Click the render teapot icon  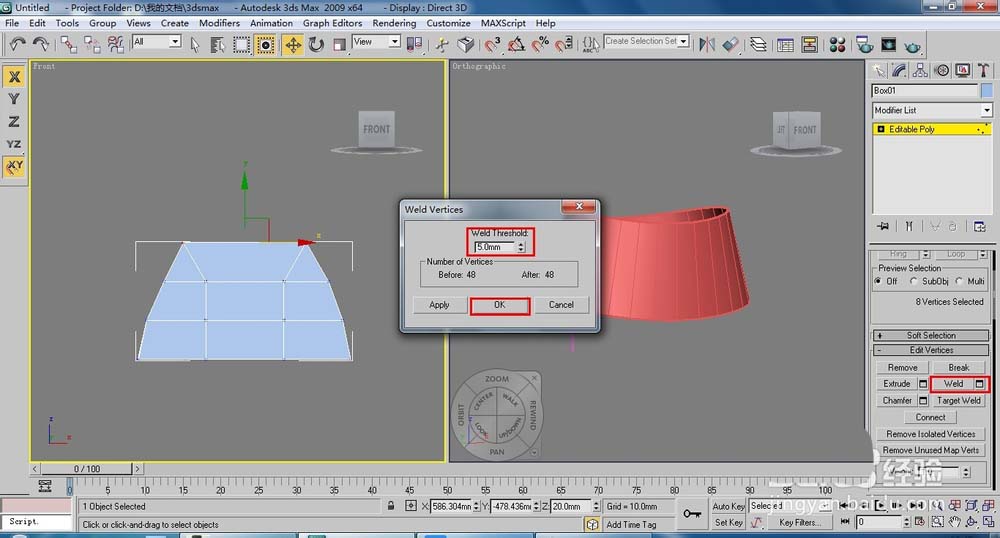tap(912, 45)
